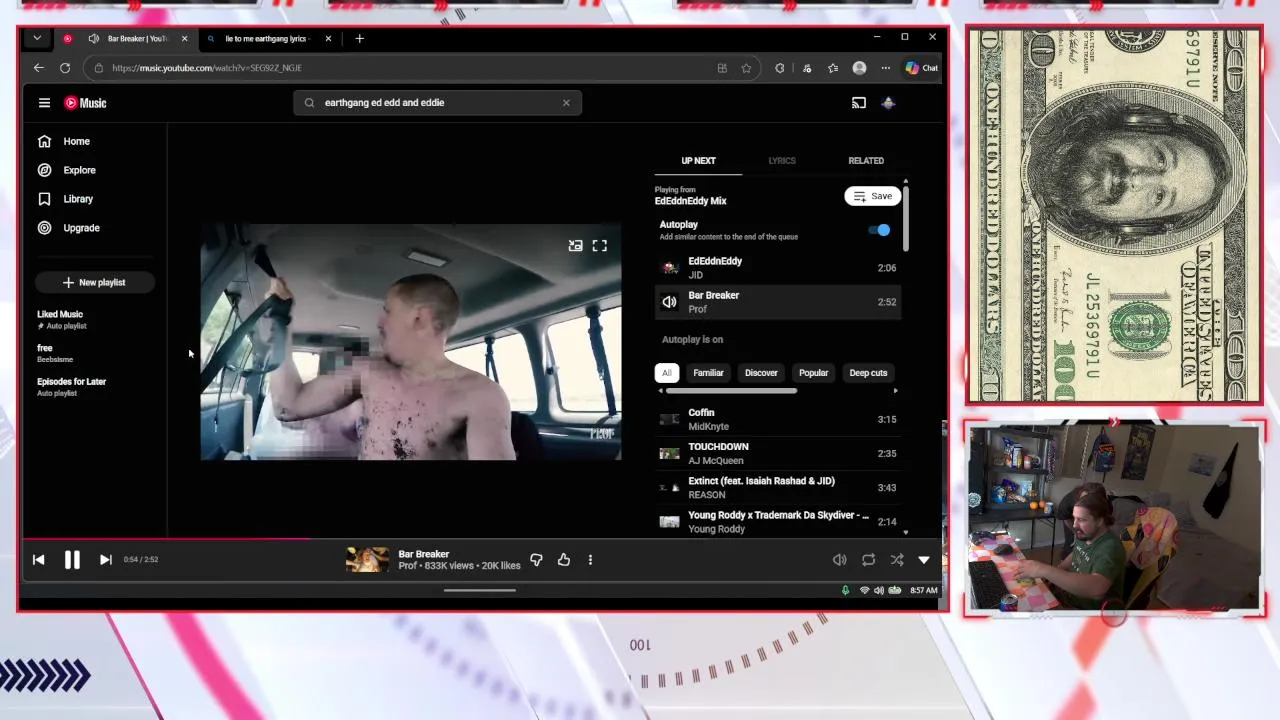The image size is (1280, 720).
Task: Click the Bar Breaker album thumbnail in player bar
Action: tap(367, 560)
